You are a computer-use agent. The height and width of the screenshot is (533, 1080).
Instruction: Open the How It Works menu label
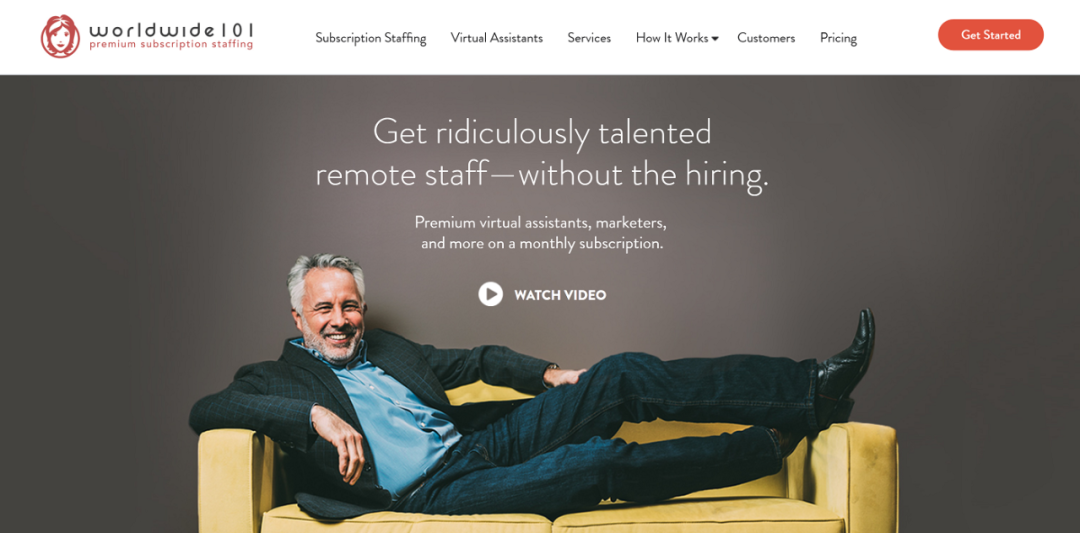click(x=672, y=38)
